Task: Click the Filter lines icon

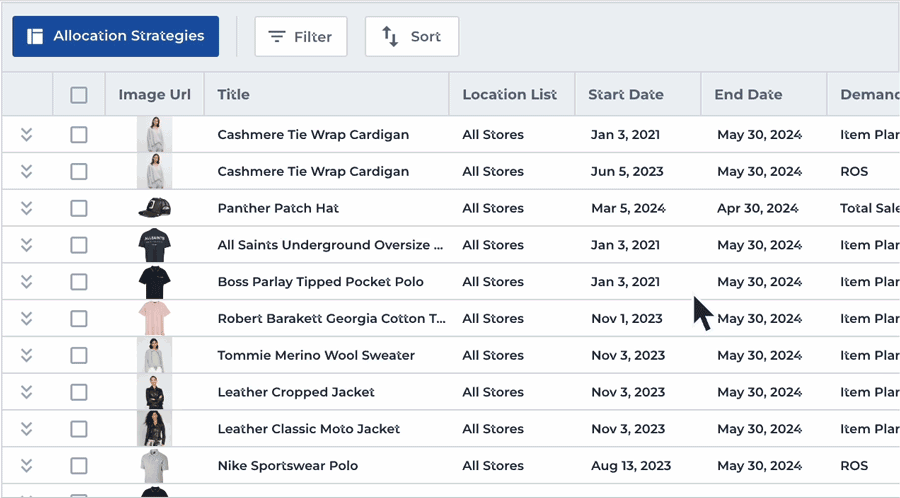Action: coord(277,37)
